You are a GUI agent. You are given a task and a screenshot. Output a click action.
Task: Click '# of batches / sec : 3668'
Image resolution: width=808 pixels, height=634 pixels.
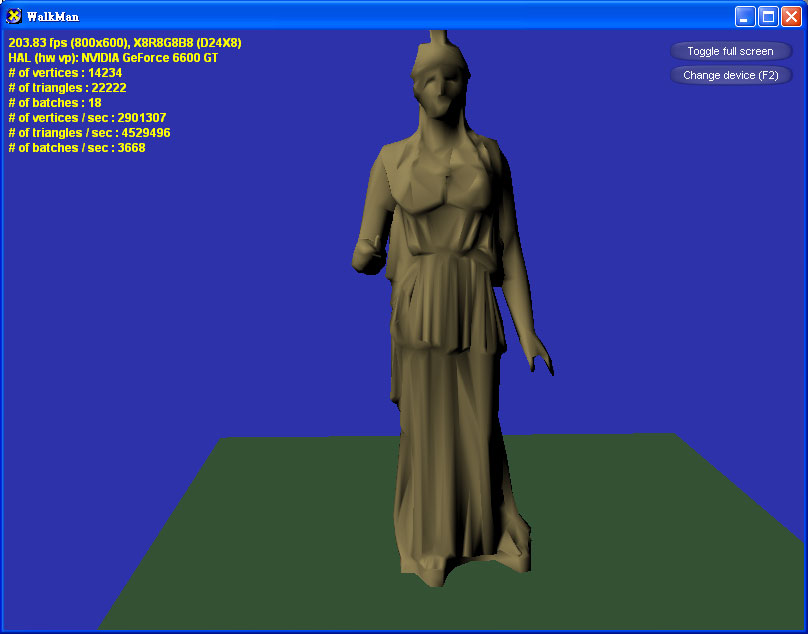click(x=77, y=147)
